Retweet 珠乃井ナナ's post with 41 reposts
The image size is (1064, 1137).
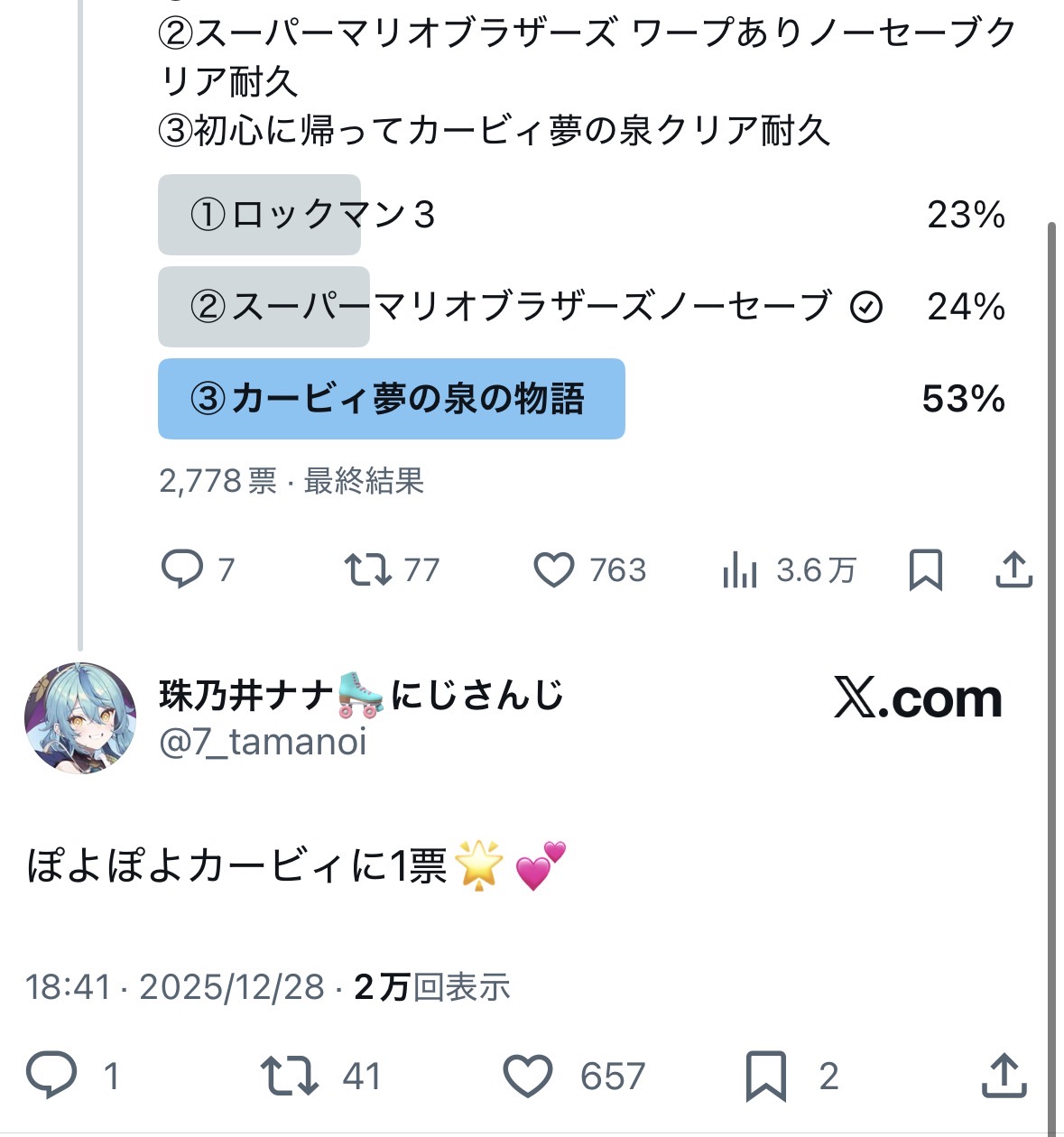(289, 1075)
